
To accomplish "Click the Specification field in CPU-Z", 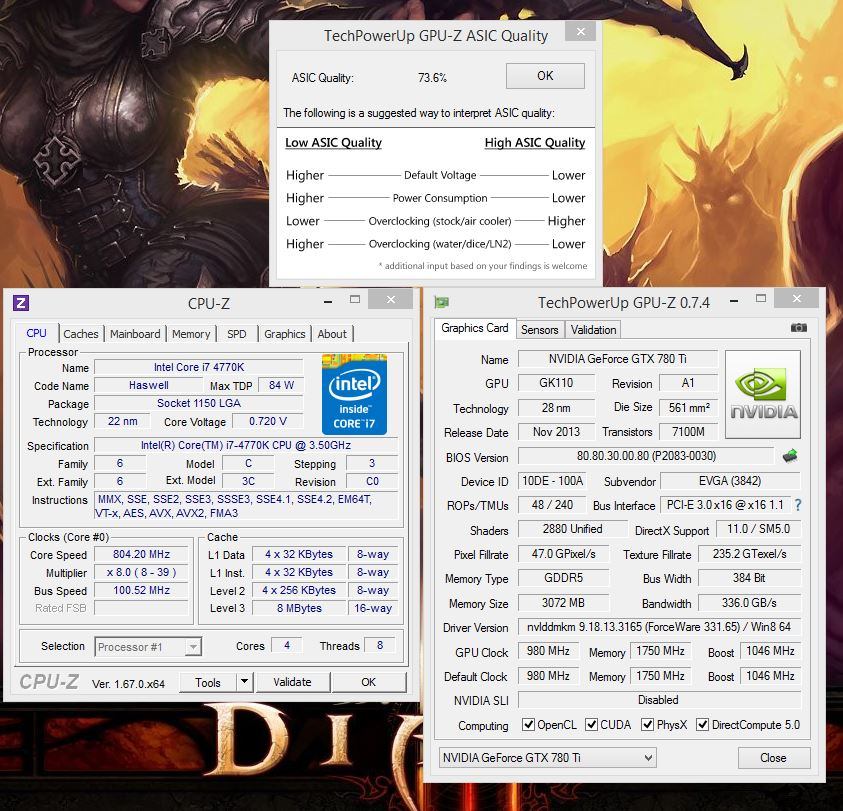I will pyautogui.click(x=246, y=445).
